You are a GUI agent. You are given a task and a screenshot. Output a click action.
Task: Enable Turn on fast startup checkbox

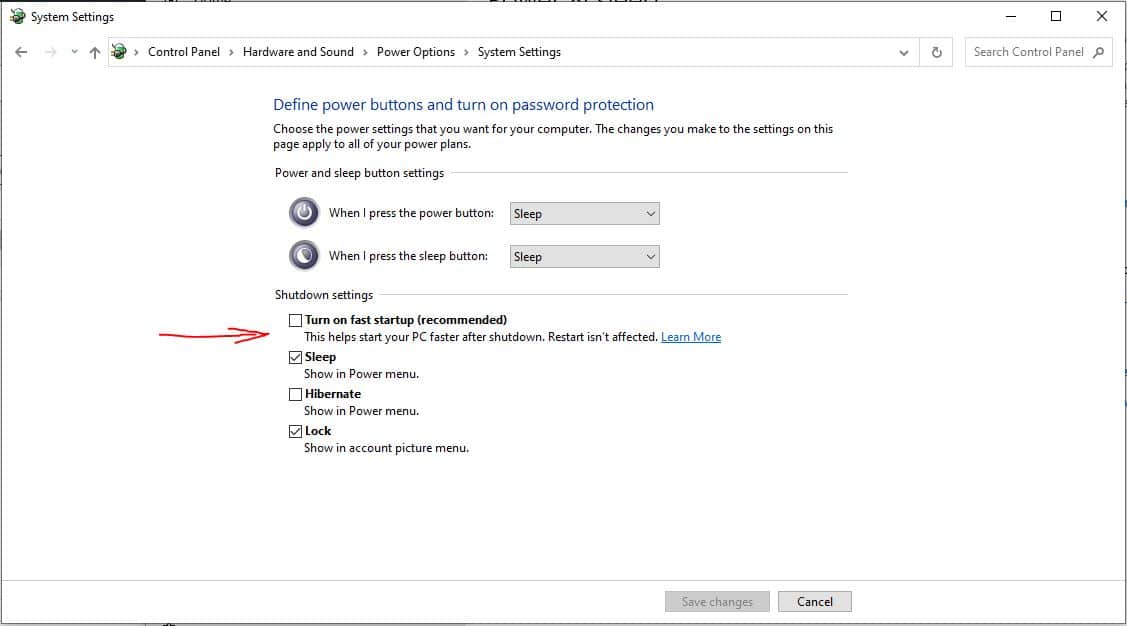pos(295,320)
